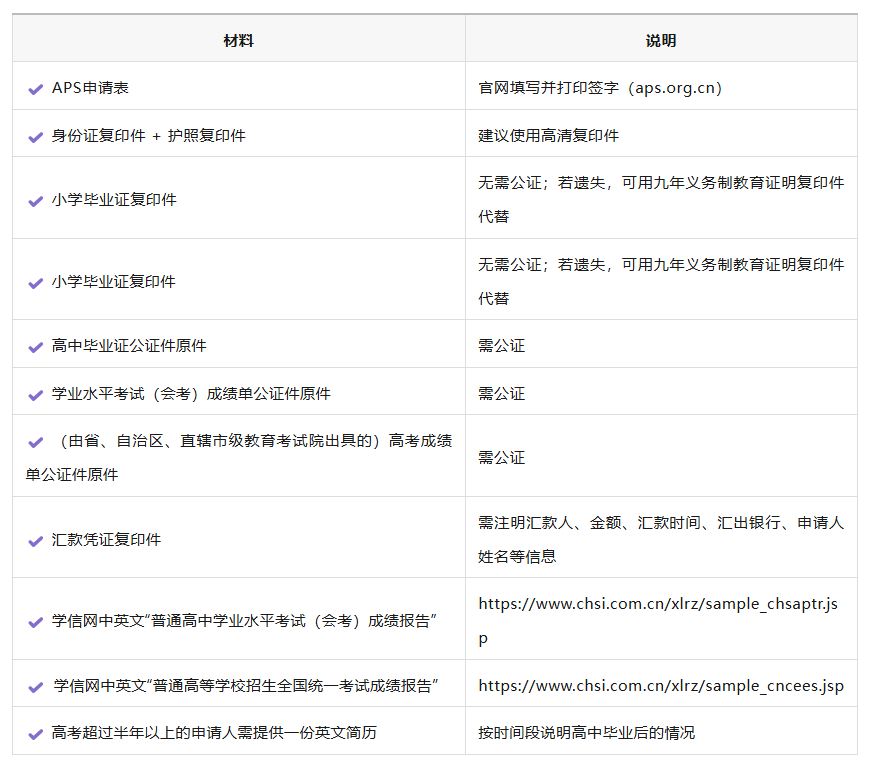The width and height of the screenshot is (884, 769).
Task: Click the checkmark beside 普通高等学校招生全国统一考试成绩报告
Action: pyautogui.click(x=36, y=687)
